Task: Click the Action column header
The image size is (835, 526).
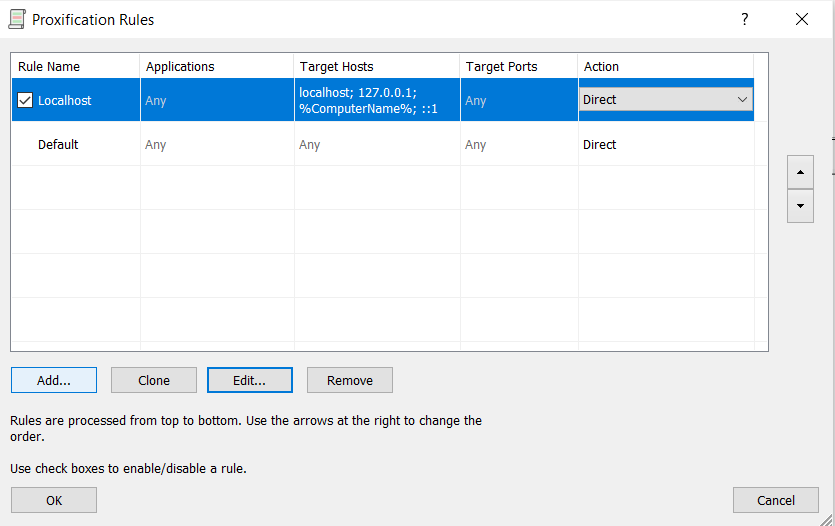Action: pyautogui.click(x=666, y=67)
